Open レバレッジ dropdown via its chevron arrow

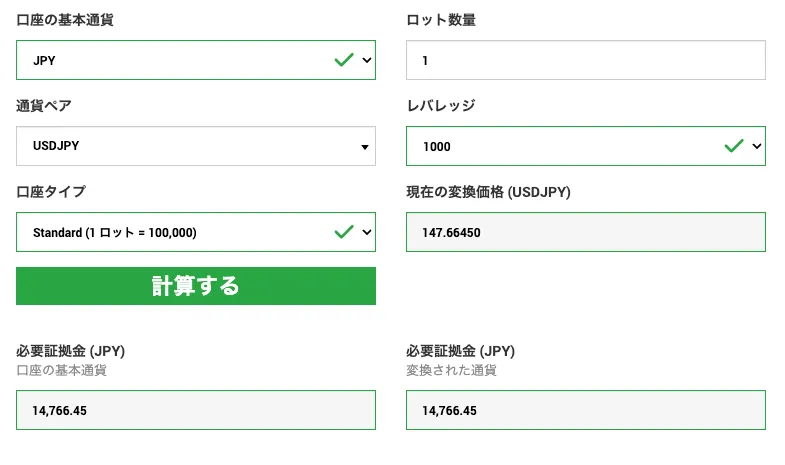point(756,146)
